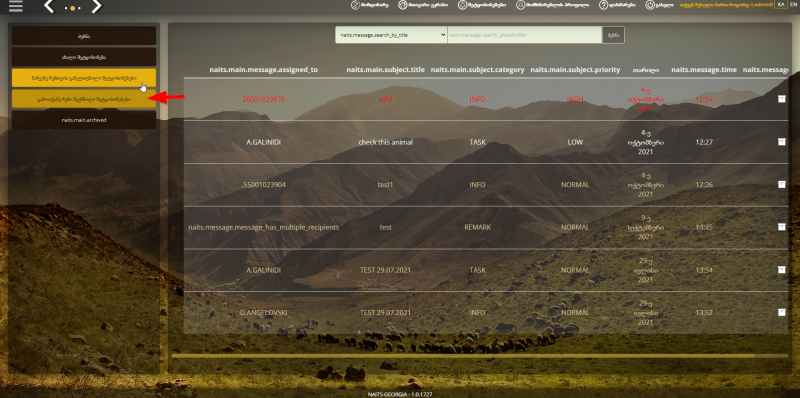Select A.GALINIDI in the LOW priority row
This screenshot has width=800, height=398.
263,142
